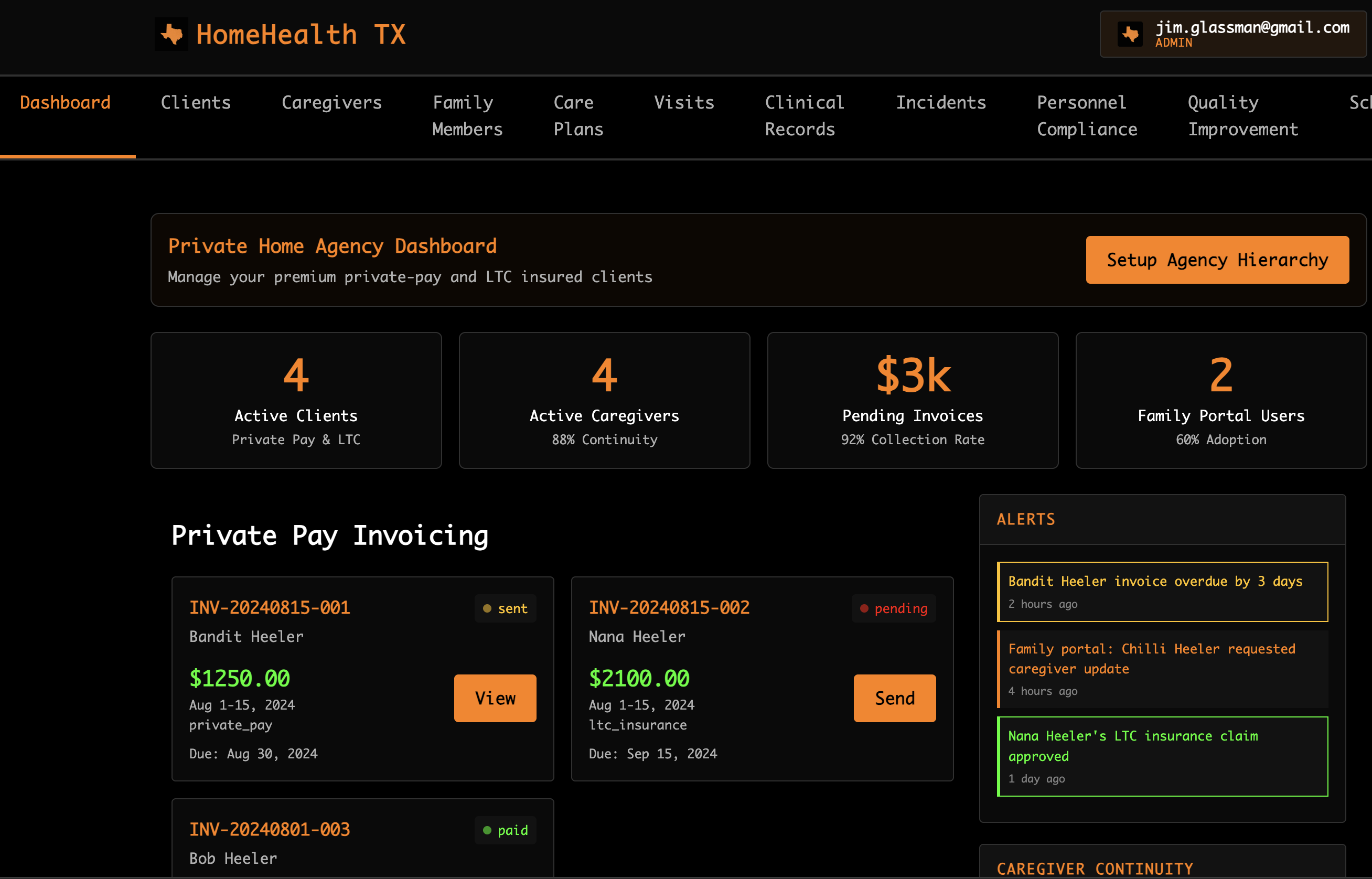Select Personnel Compliance from the navigation

coord(1087,116)
